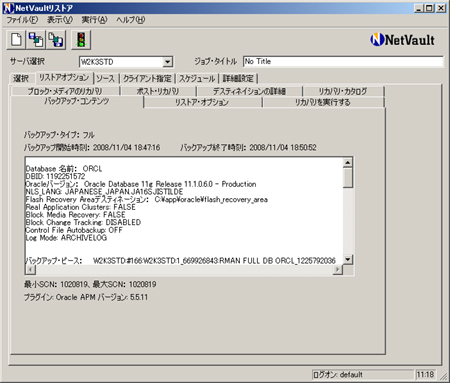Click the third toolbar icon with disk

coord(56,40)
